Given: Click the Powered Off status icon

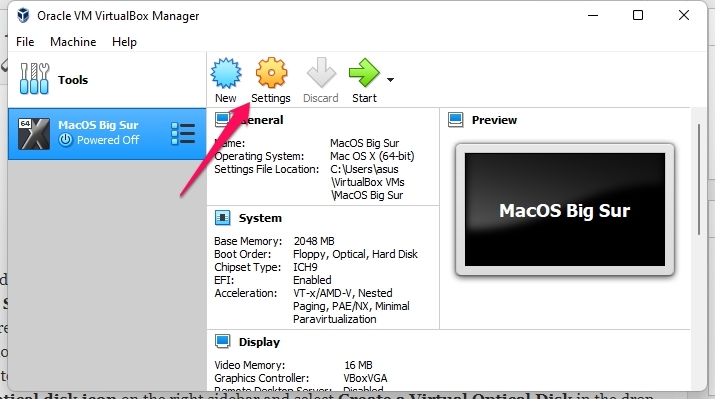Looking at the screenshot, I should pyautogui.click(x=66, y=140).
